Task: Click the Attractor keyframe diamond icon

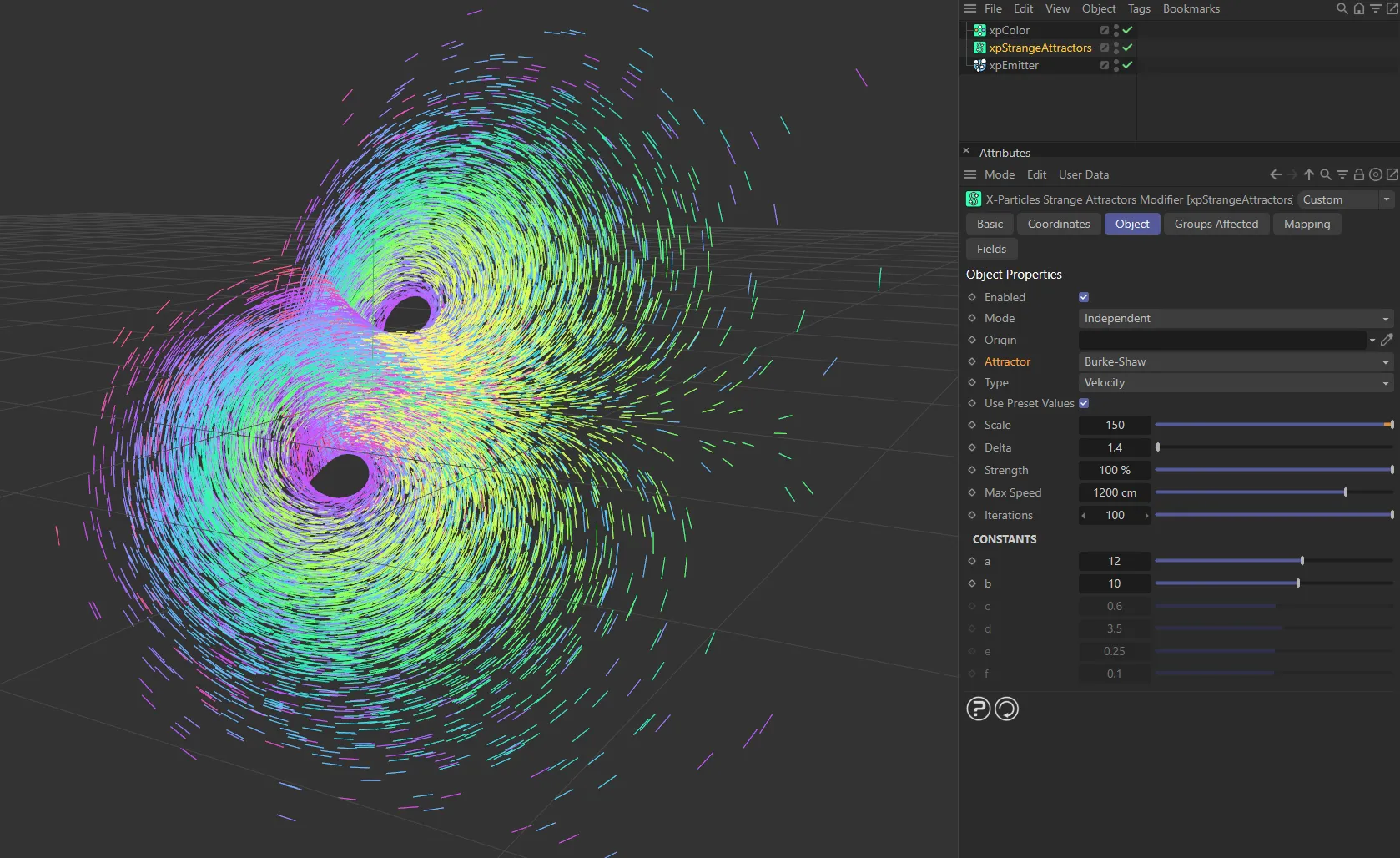Action: click(x=972, y=361)
